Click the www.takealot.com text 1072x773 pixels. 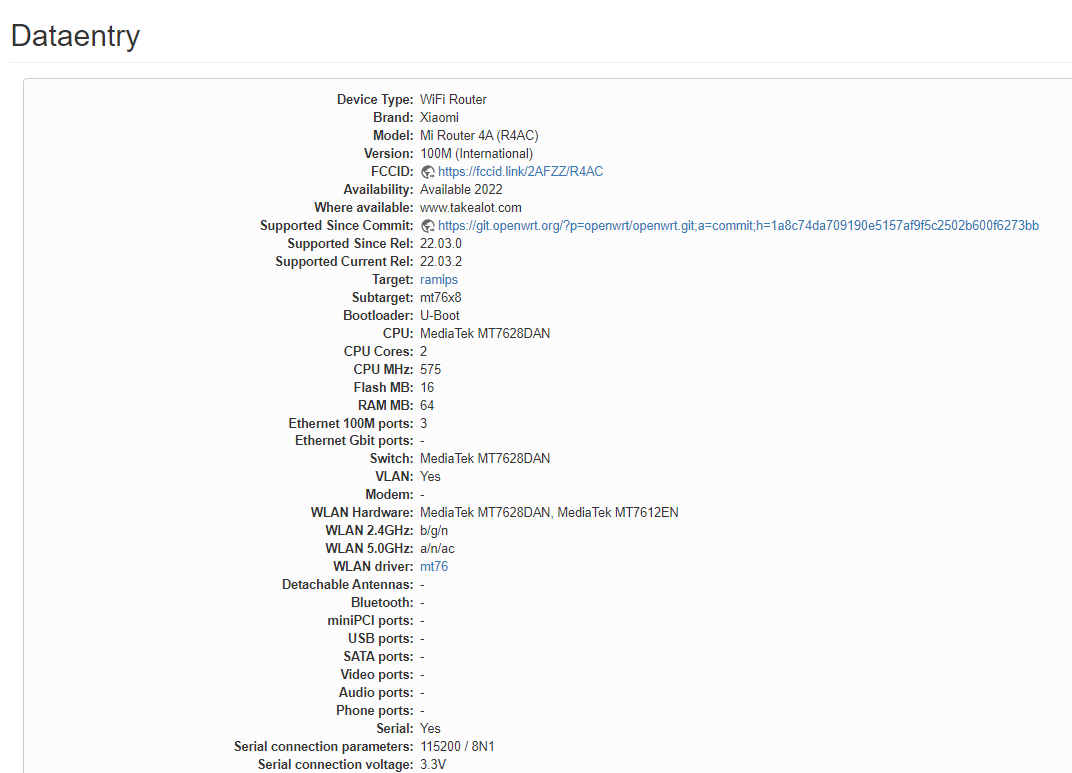pos(470,208)
